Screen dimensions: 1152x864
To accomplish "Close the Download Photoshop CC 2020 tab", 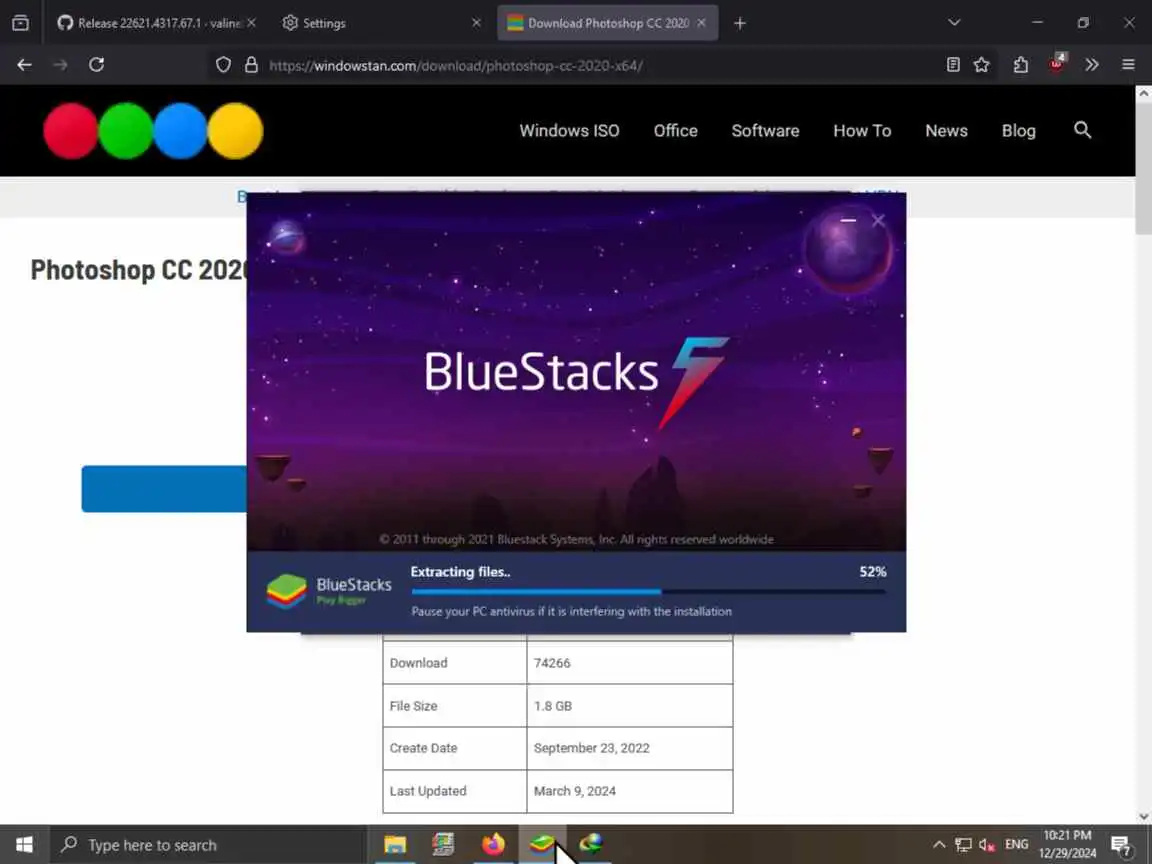I will 702,23.
